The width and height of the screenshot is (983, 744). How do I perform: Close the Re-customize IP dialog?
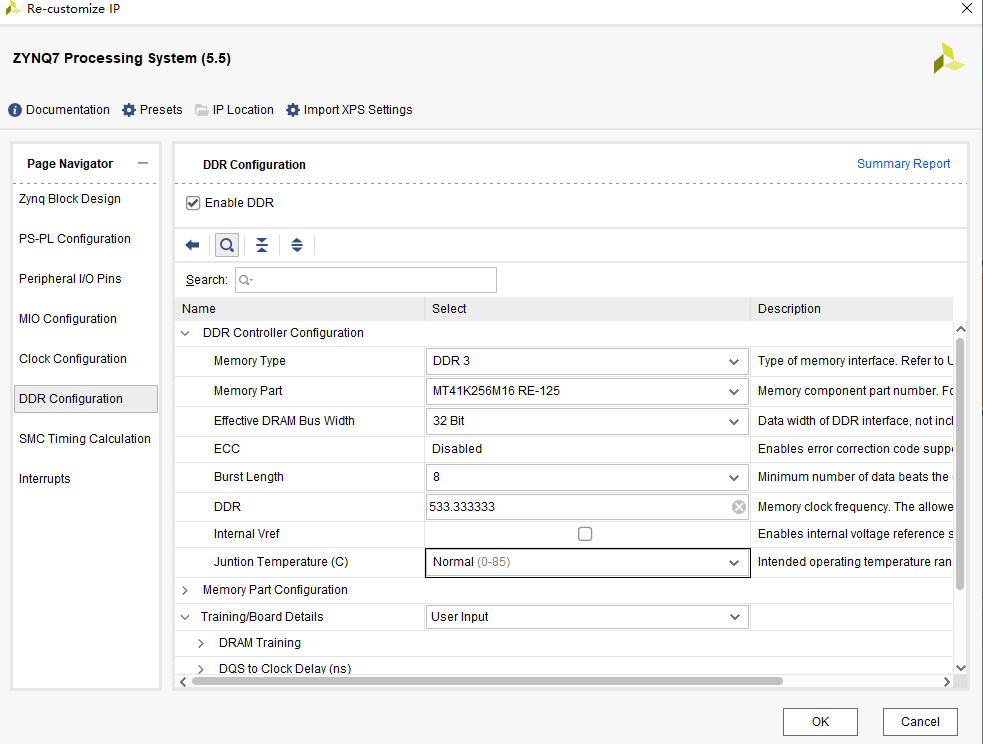pyautogui.click(x=967, y=8)
